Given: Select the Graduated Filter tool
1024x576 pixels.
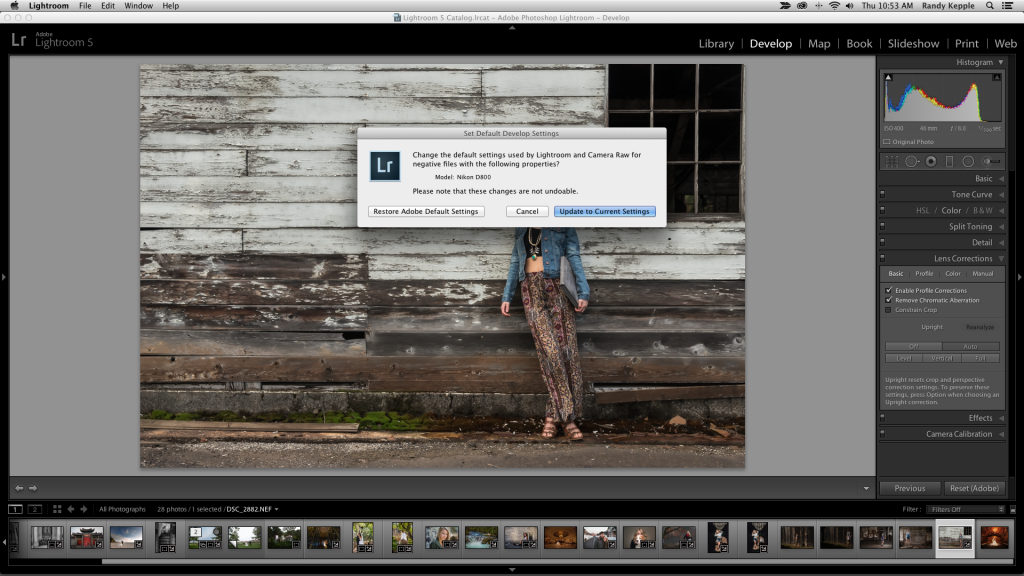Looking at the screenshot, I should 950,161.
